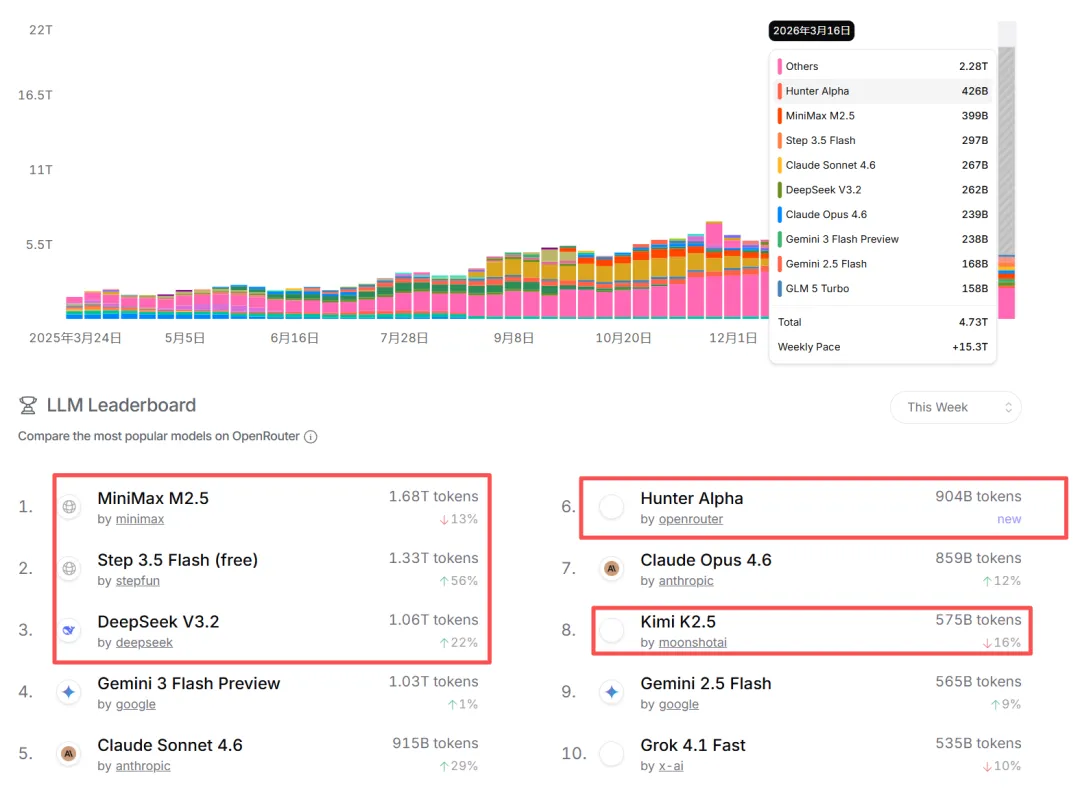Open the Gemini 2.5 Flash leaderboard title
Viewport: 1080px width, 790px height.
coord(706,683)
